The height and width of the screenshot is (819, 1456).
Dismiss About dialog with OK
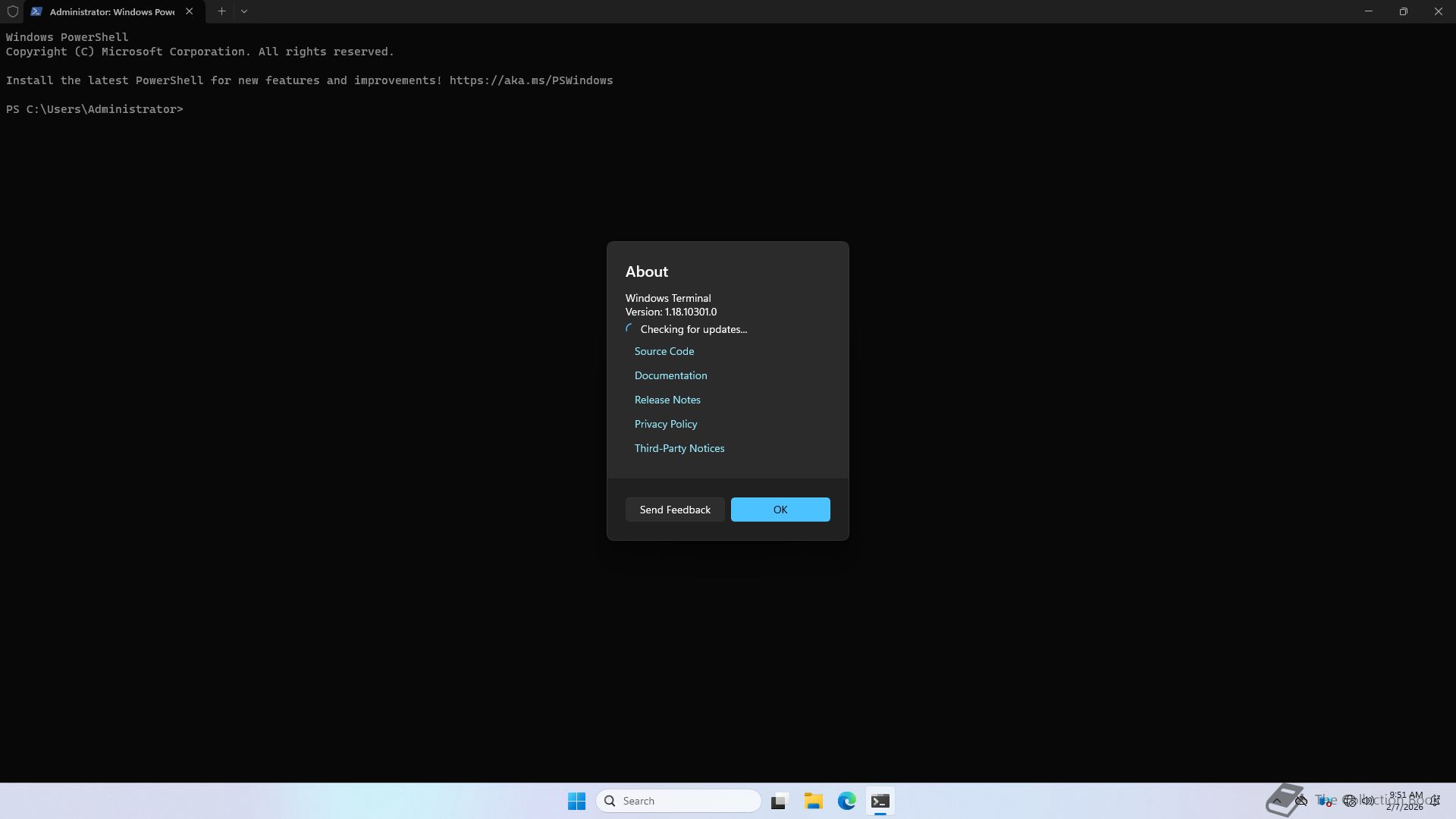pyautogui.click(x=780, y=510)
